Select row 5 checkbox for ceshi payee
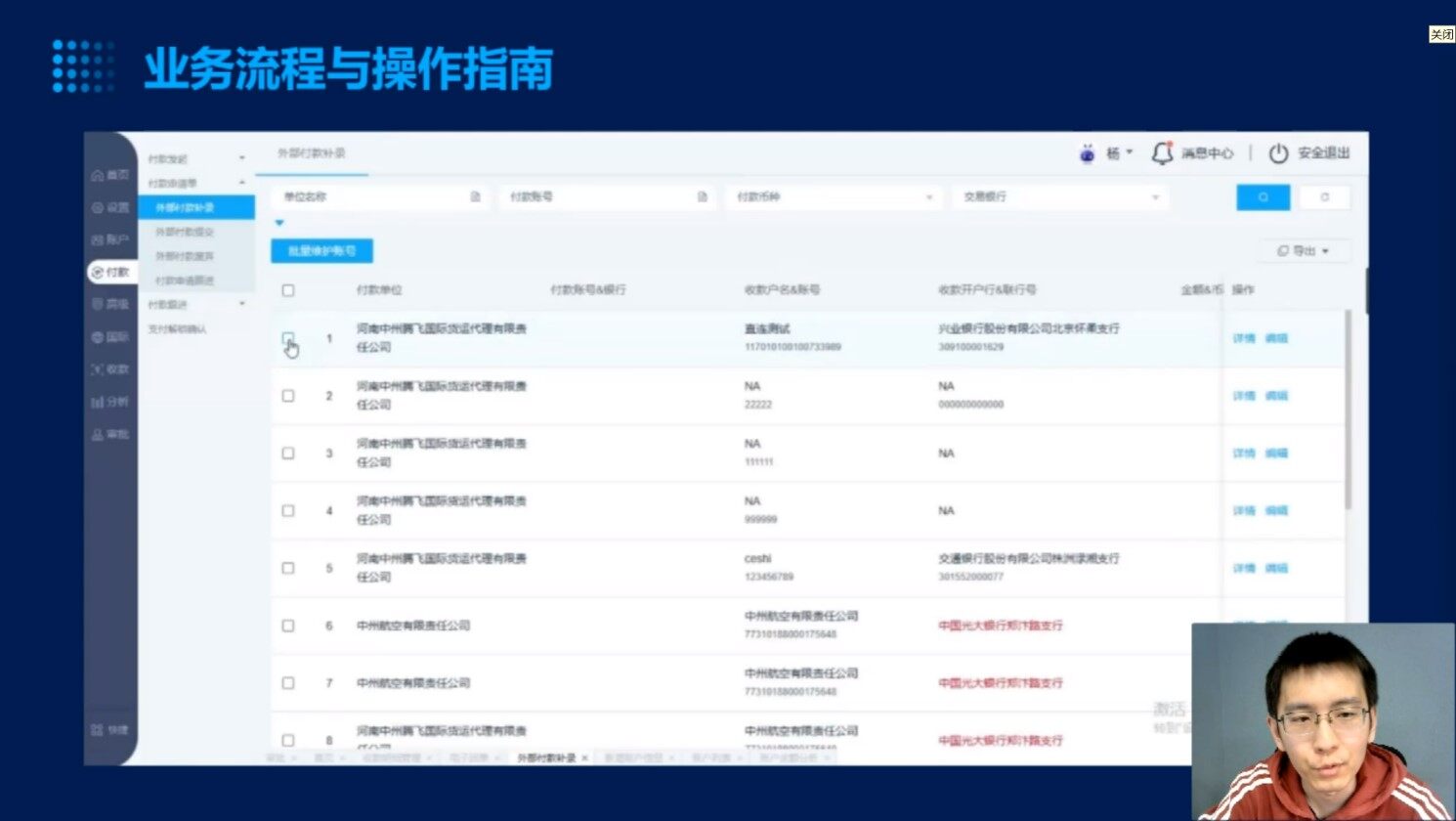 point(288,568)
